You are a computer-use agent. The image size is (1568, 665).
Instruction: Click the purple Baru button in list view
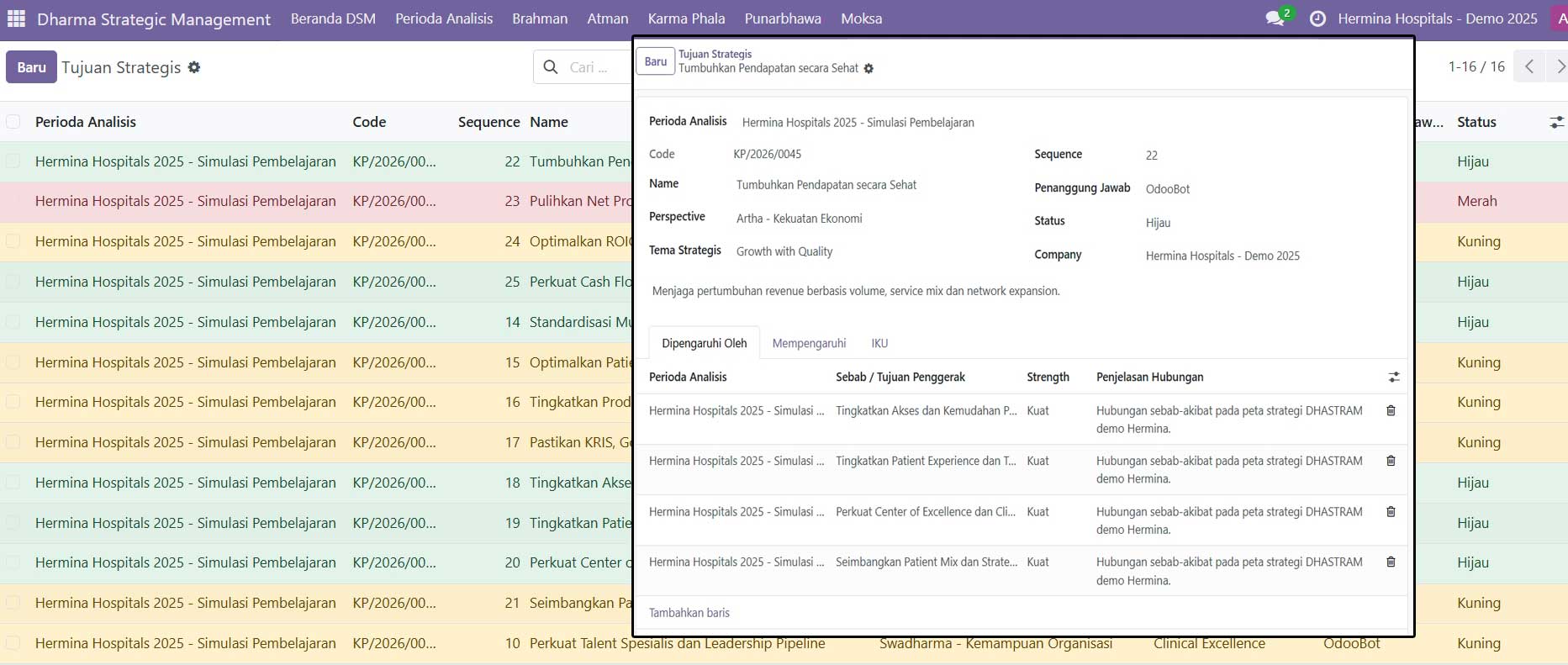coord(32,67)
